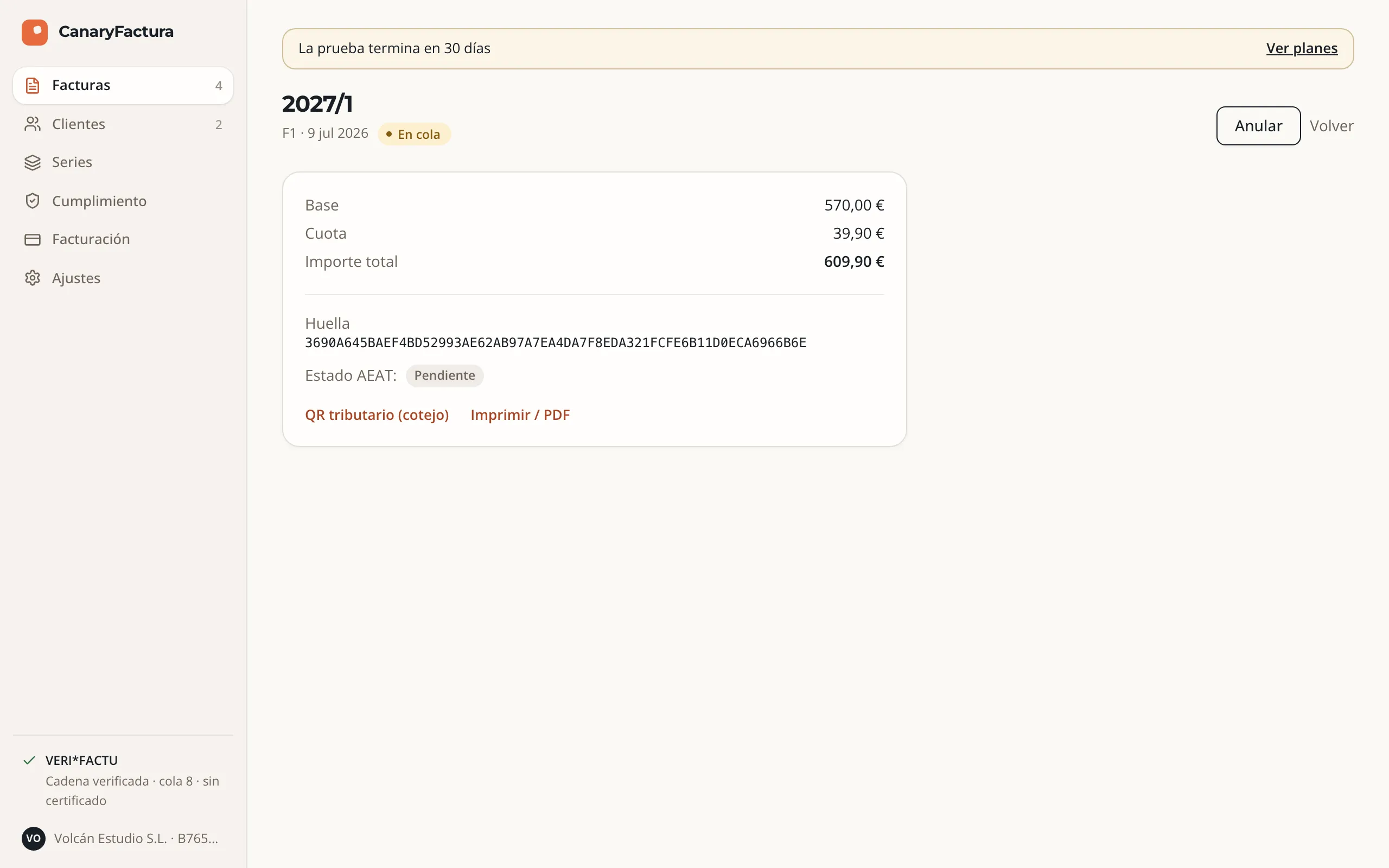Click the Pendiente AEAT status badge
Image resolution: width=1389 pixels, height=868 pixels.
(444, 375)
